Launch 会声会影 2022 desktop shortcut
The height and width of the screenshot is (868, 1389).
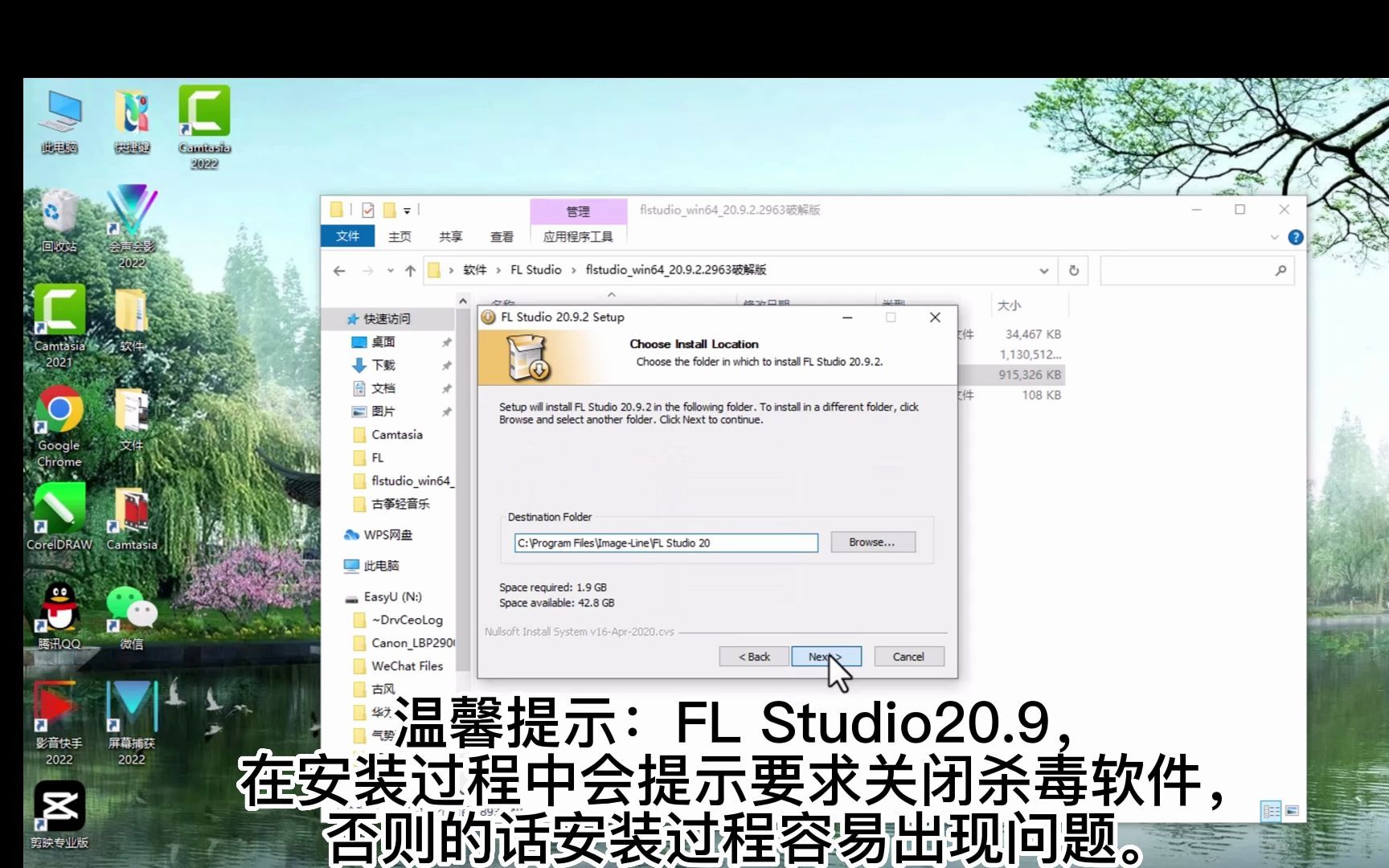click(132, 227)
